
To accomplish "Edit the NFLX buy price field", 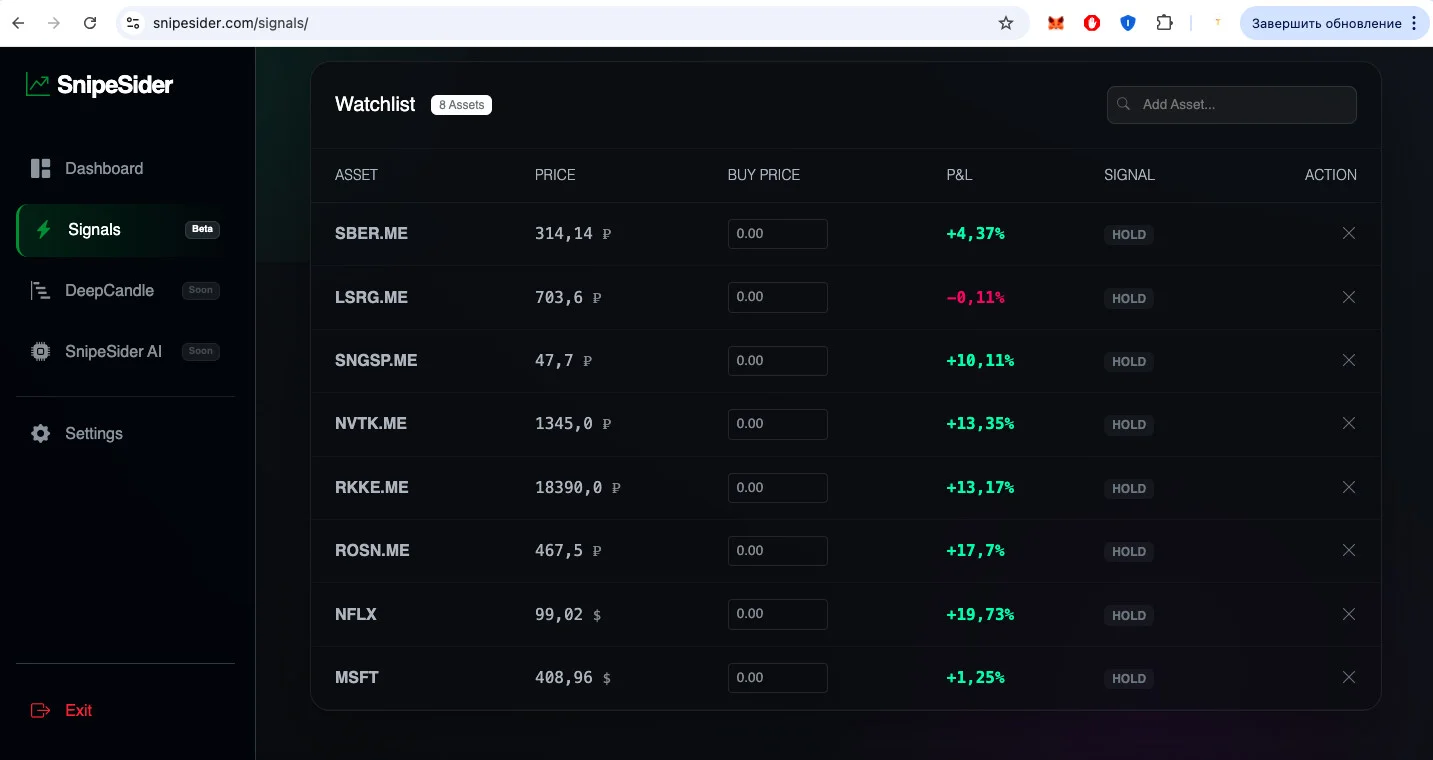I will [777, 614].
